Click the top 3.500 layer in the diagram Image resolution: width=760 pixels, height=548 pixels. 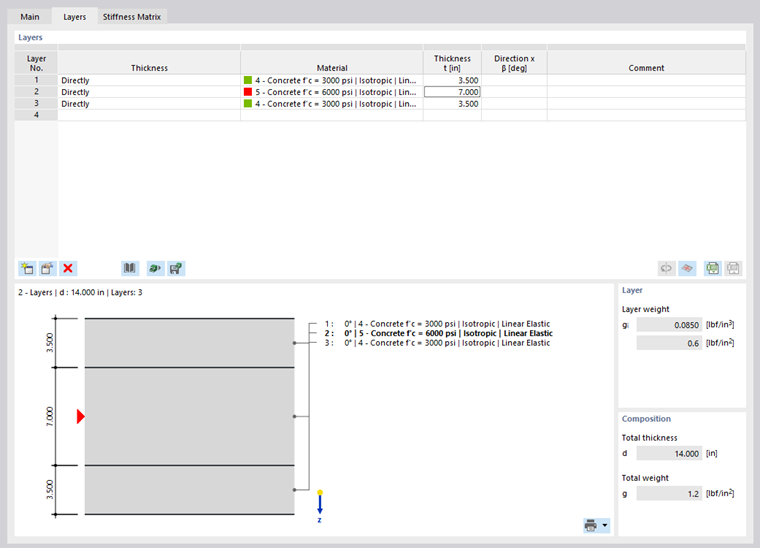(190, 343)
